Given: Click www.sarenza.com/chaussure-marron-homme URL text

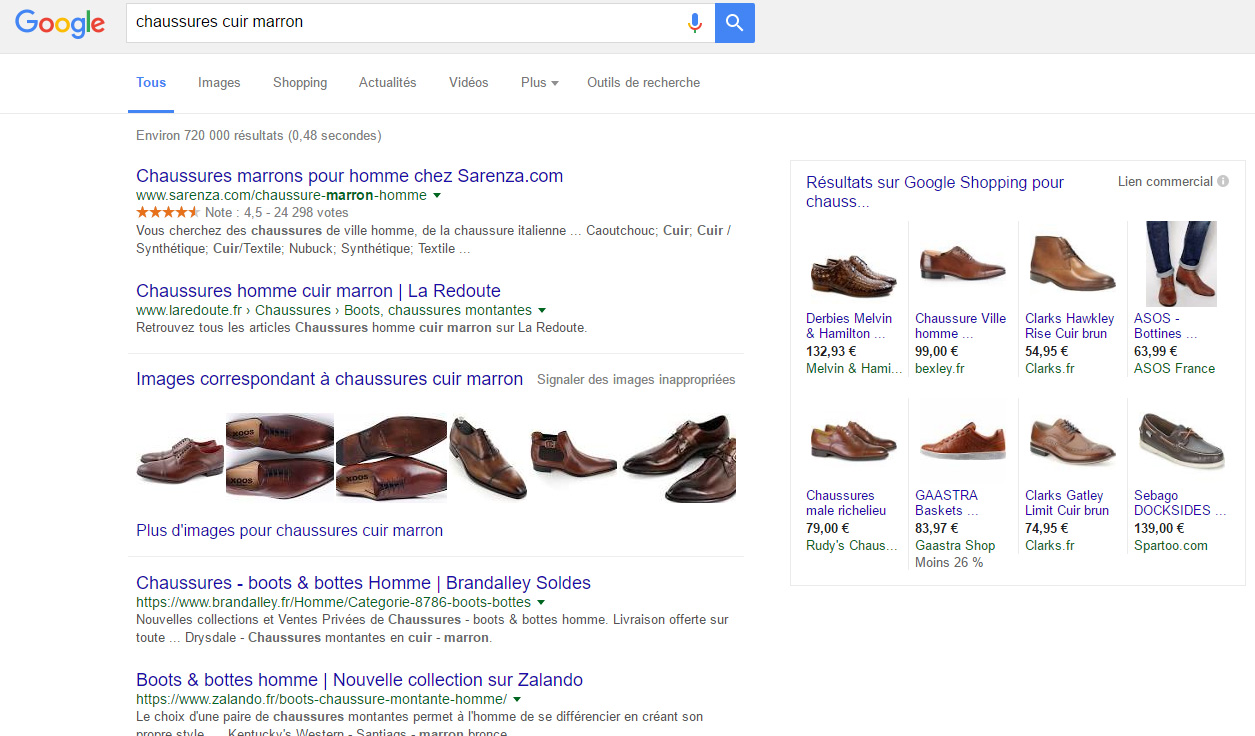Looking at the screenshot, I should pyautogui.click(x=281, y=195).
